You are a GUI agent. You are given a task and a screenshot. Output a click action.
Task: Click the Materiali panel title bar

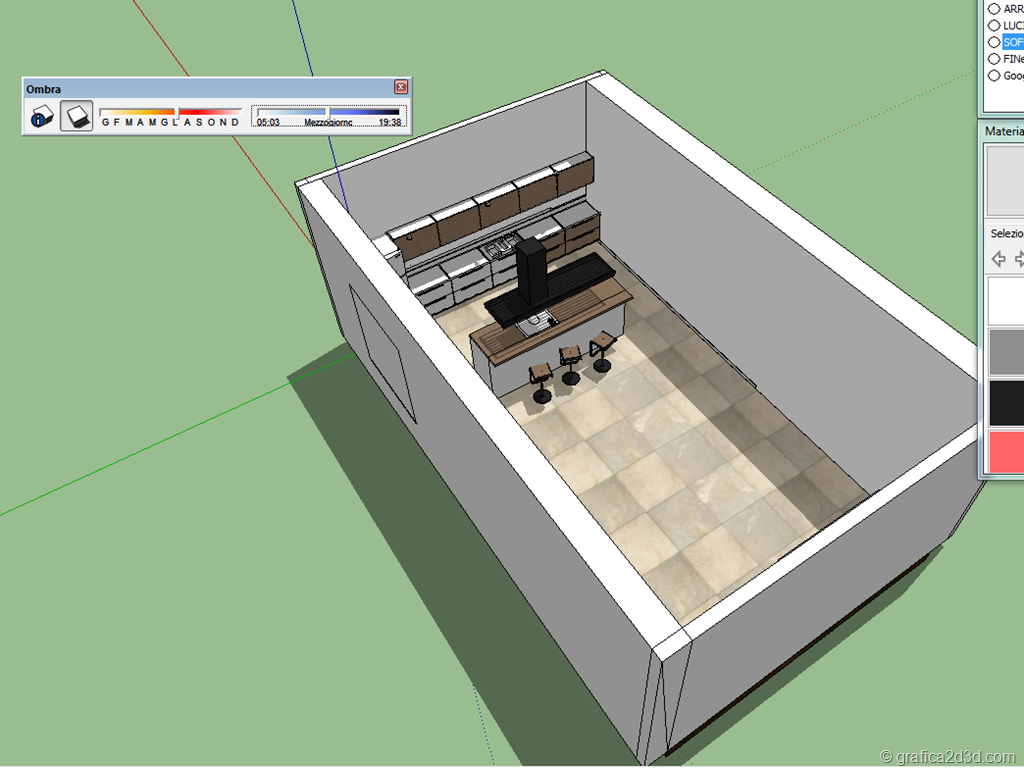1003,131
